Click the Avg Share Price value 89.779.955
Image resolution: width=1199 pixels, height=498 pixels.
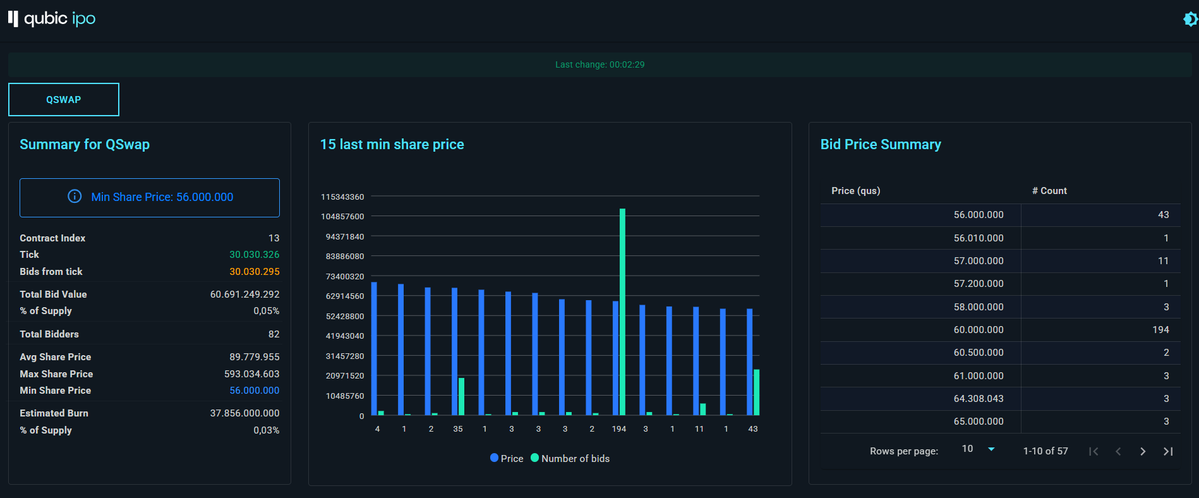pos(254,357)
